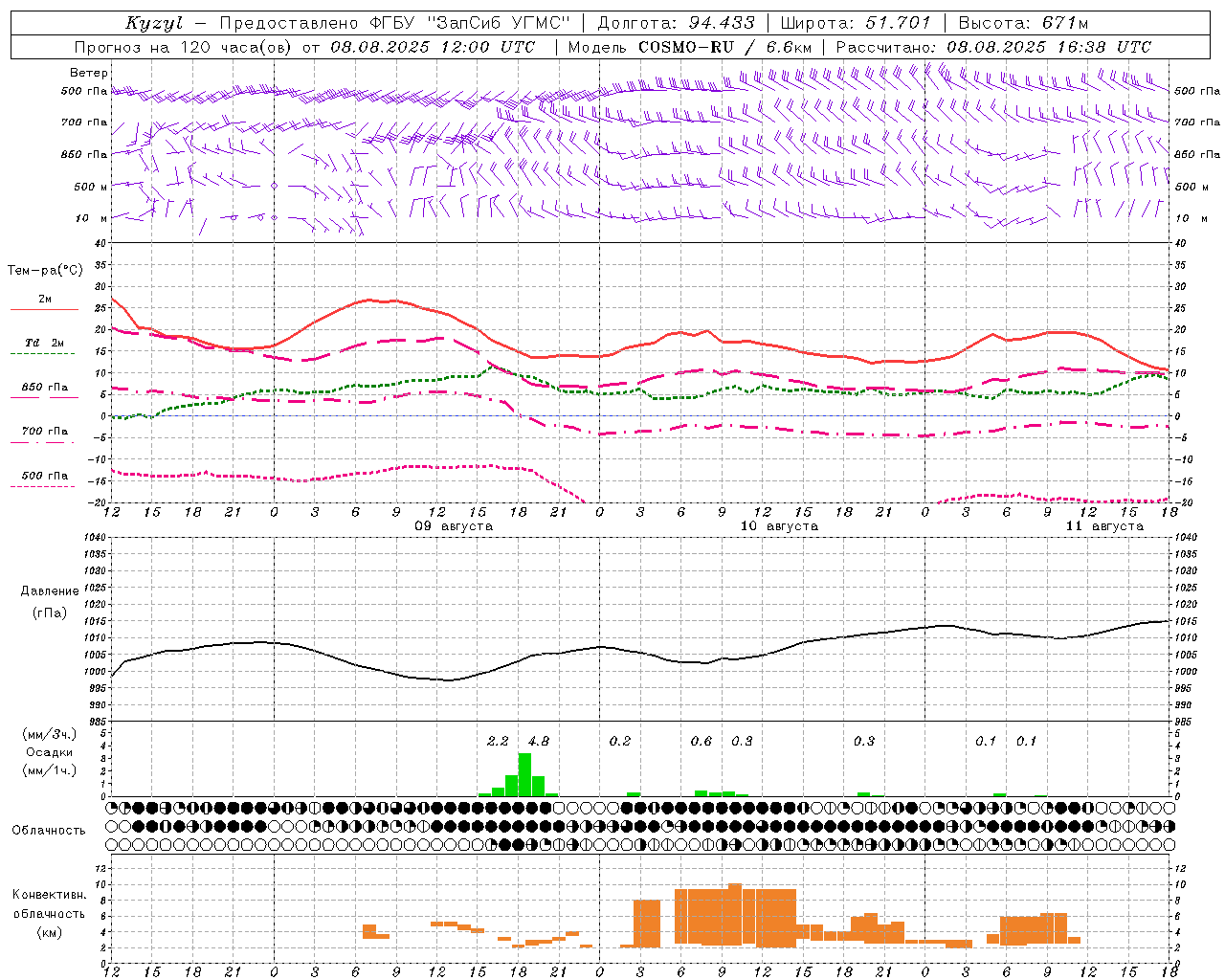The image size is (1225, 980).
Task: Click the (км) unit under convective cloudiness
Action: pyautogui.click(x=50, y=932)
